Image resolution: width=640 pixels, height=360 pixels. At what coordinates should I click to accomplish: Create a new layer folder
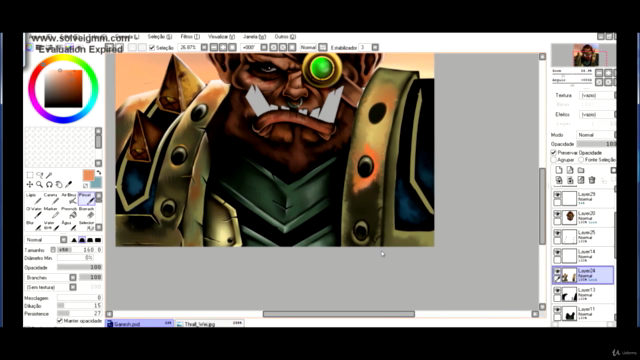pos(581,170)
